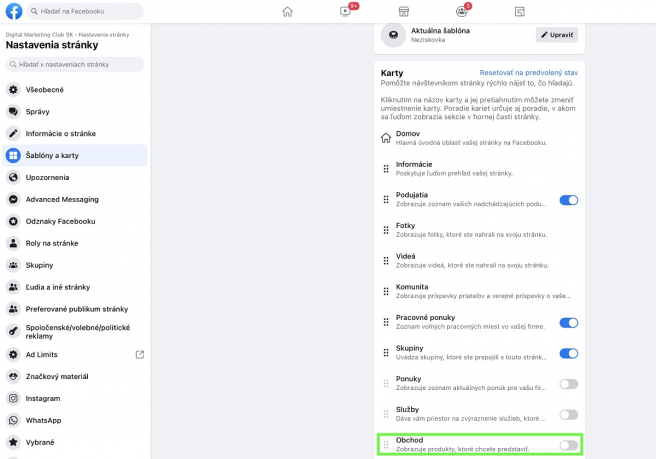Disable the Podujatia tab toggle
This screenshot has width=656, height=459.
(568, 200)
